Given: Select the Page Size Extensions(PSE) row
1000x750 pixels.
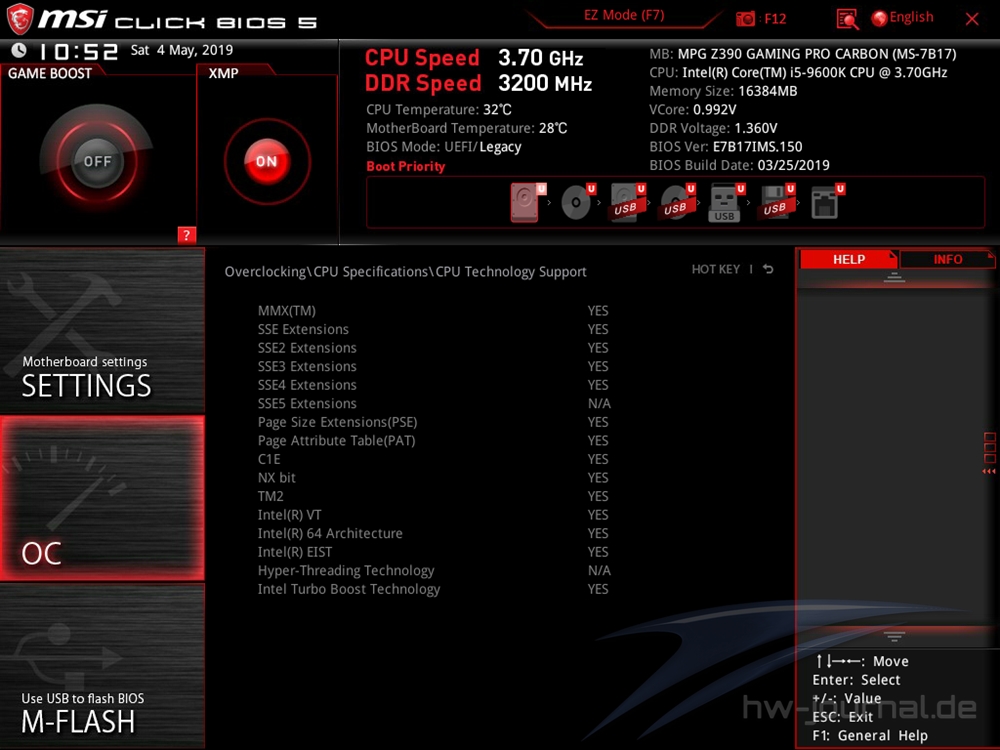Looking at the screenshot, I should click(x=434, y=422).
